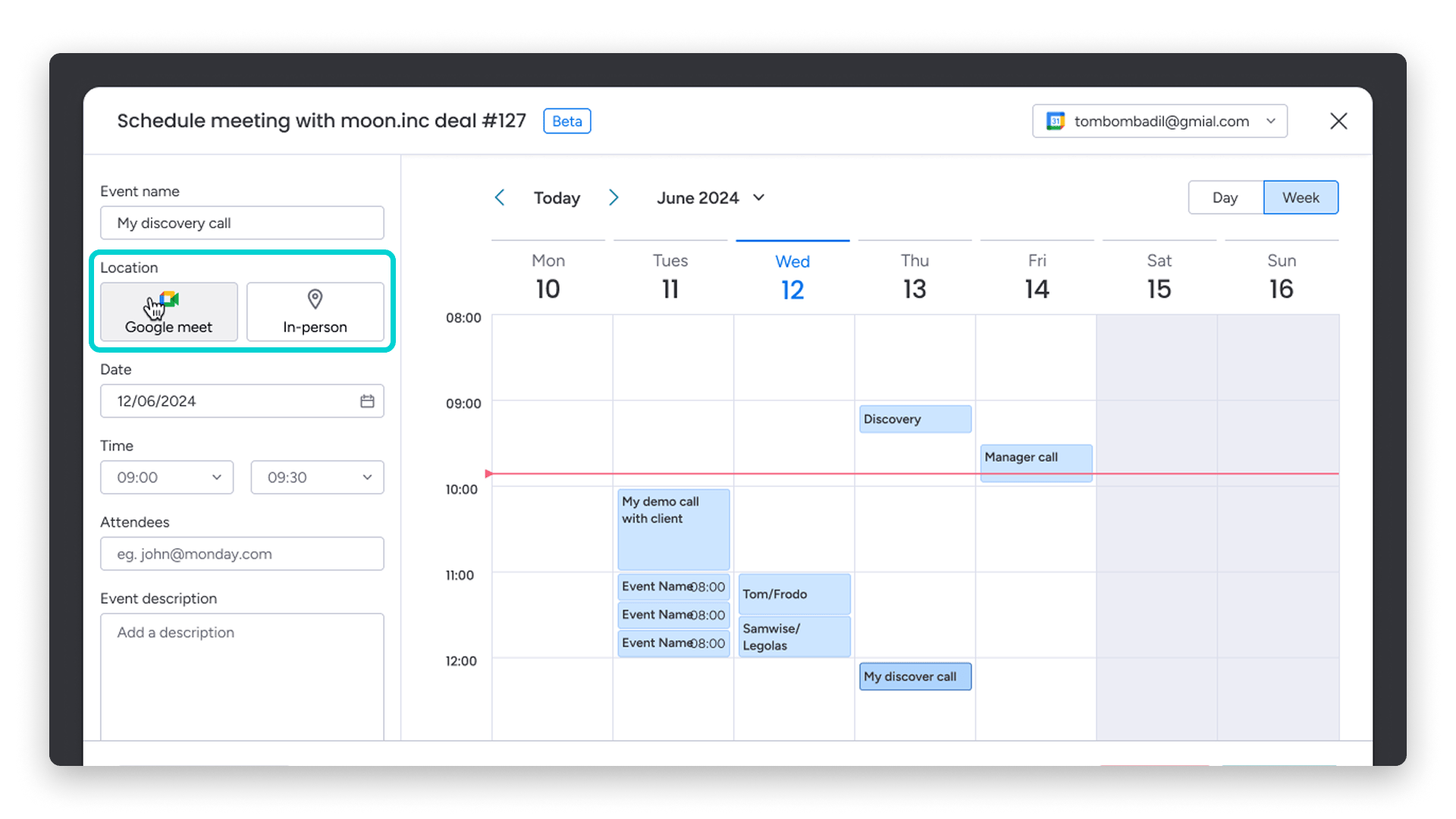Open the Samwise/Legolas event

(795, 637)
